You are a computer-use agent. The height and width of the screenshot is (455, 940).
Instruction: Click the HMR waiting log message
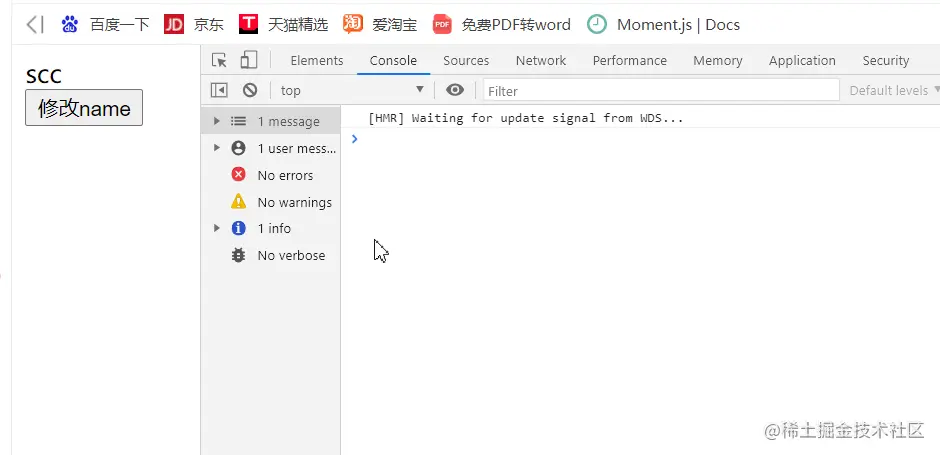526,118
